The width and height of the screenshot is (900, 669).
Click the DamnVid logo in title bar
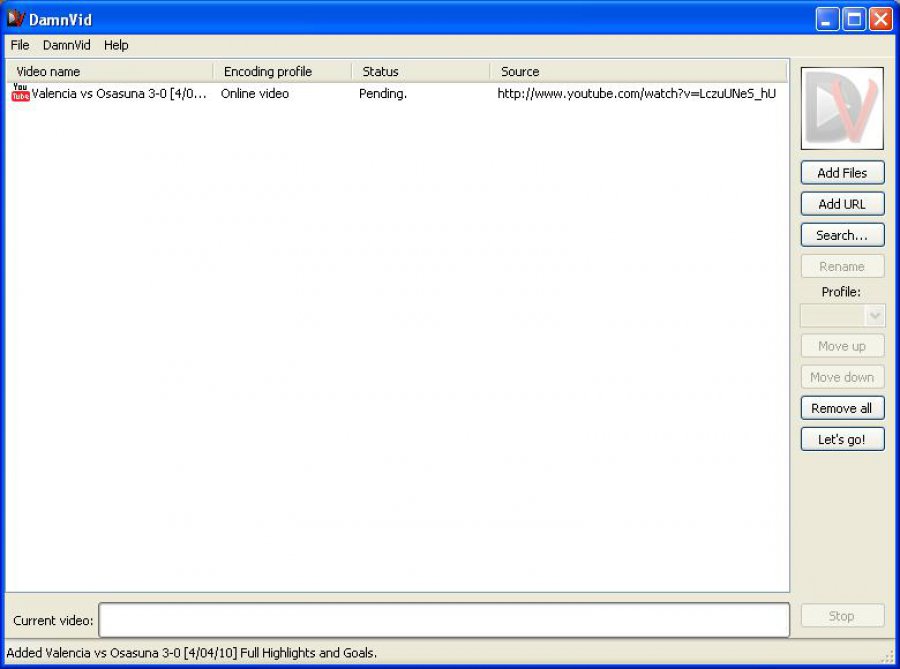point(16,19)
